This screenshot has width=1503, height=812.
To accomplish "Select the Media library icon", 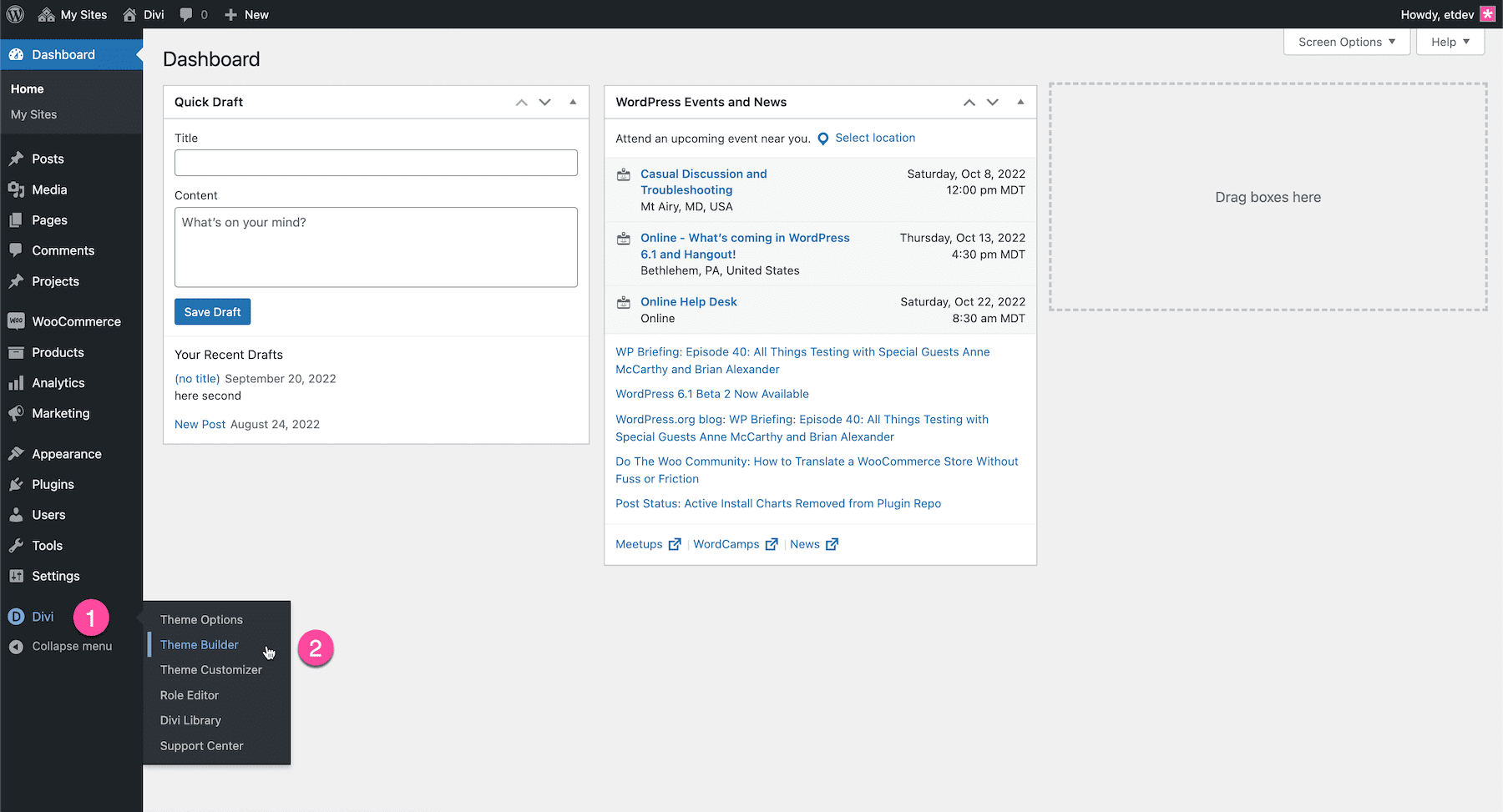I will click(x=18, y=189).
